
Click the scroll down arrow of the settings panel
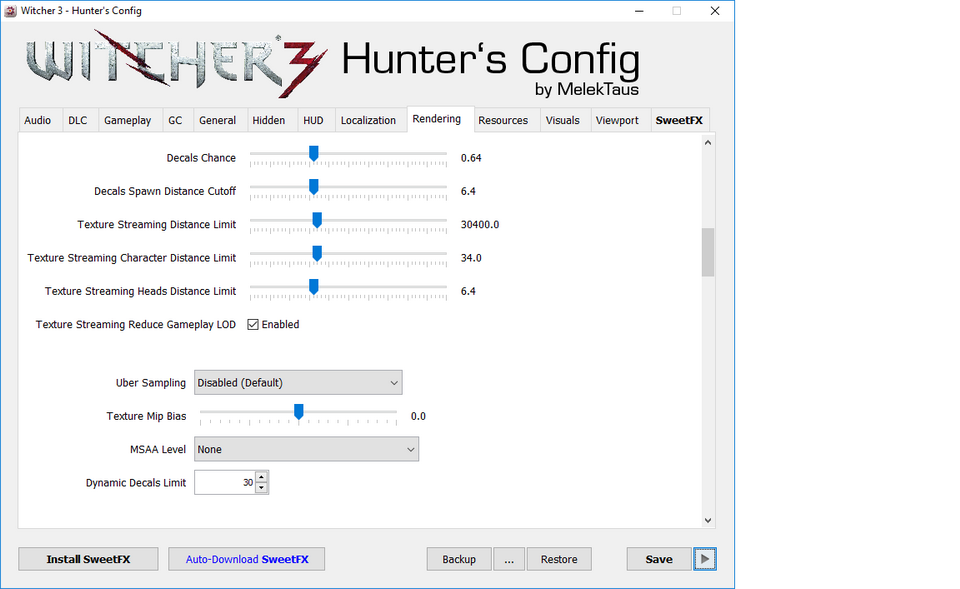(708, 520)
